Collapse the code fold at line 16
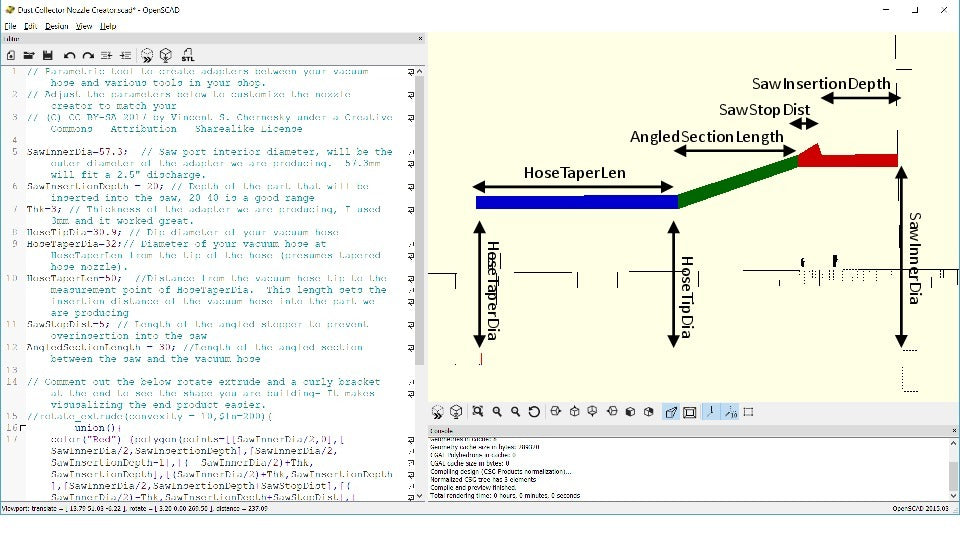 click(x=23, y=427)
